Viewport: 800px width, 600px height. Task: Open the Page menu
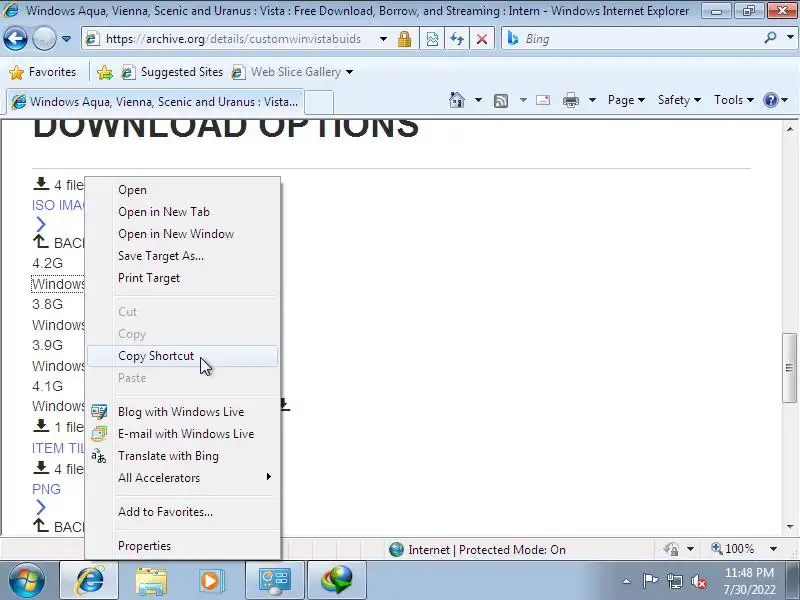626,100
